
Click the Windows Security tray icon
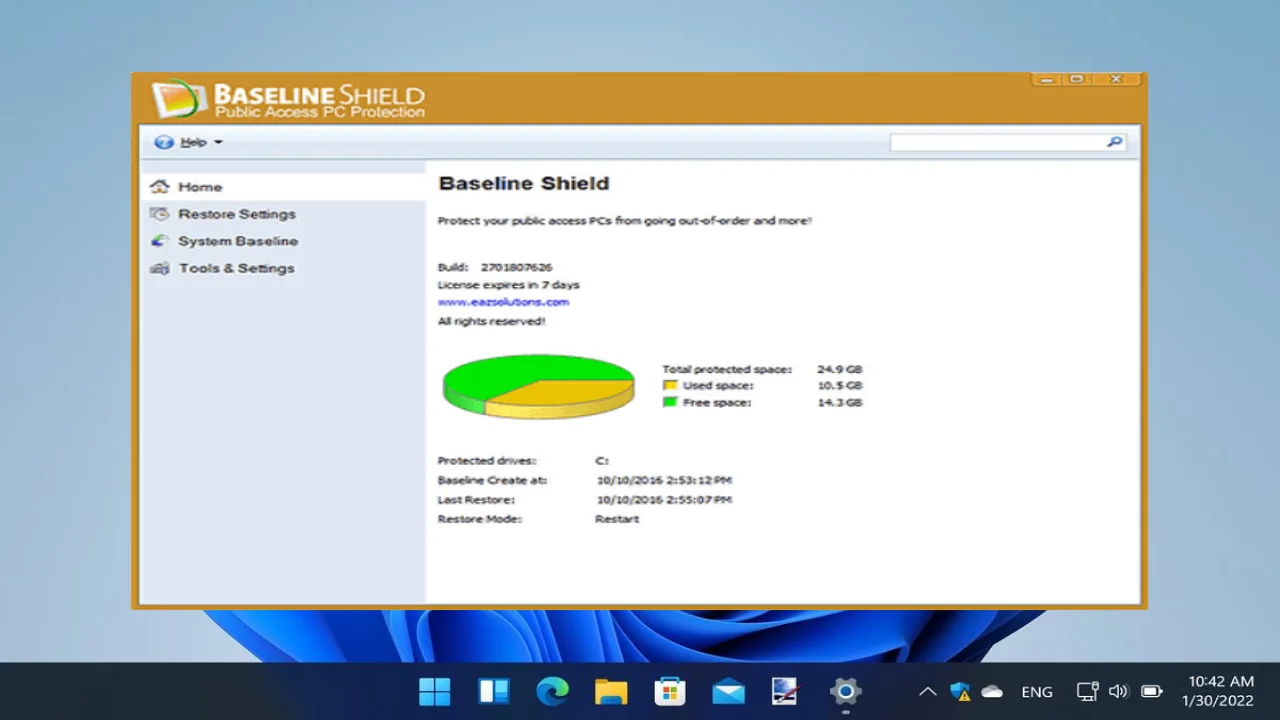pos(960,691)
